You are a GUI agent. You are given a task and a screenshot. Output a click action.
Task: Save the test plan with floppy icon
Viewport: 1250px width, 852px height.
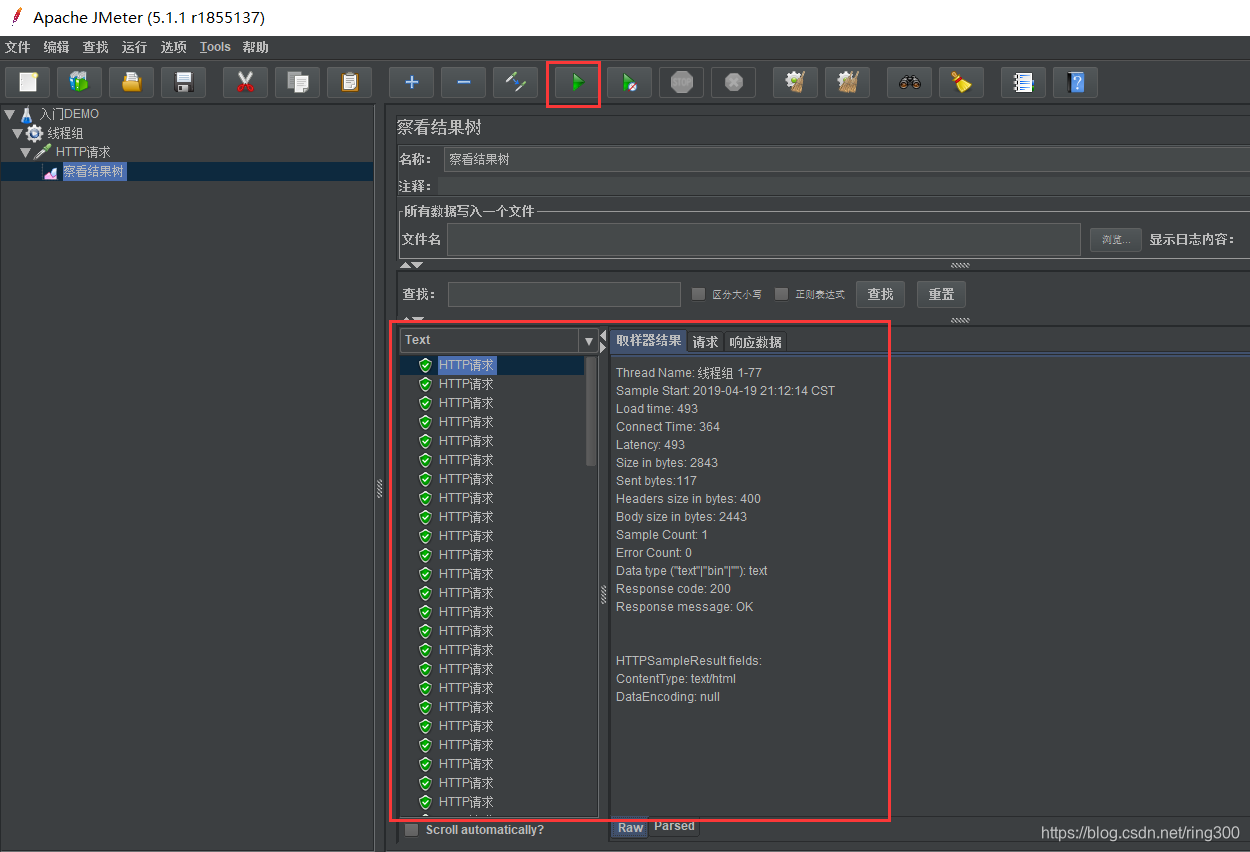[183, 82]
